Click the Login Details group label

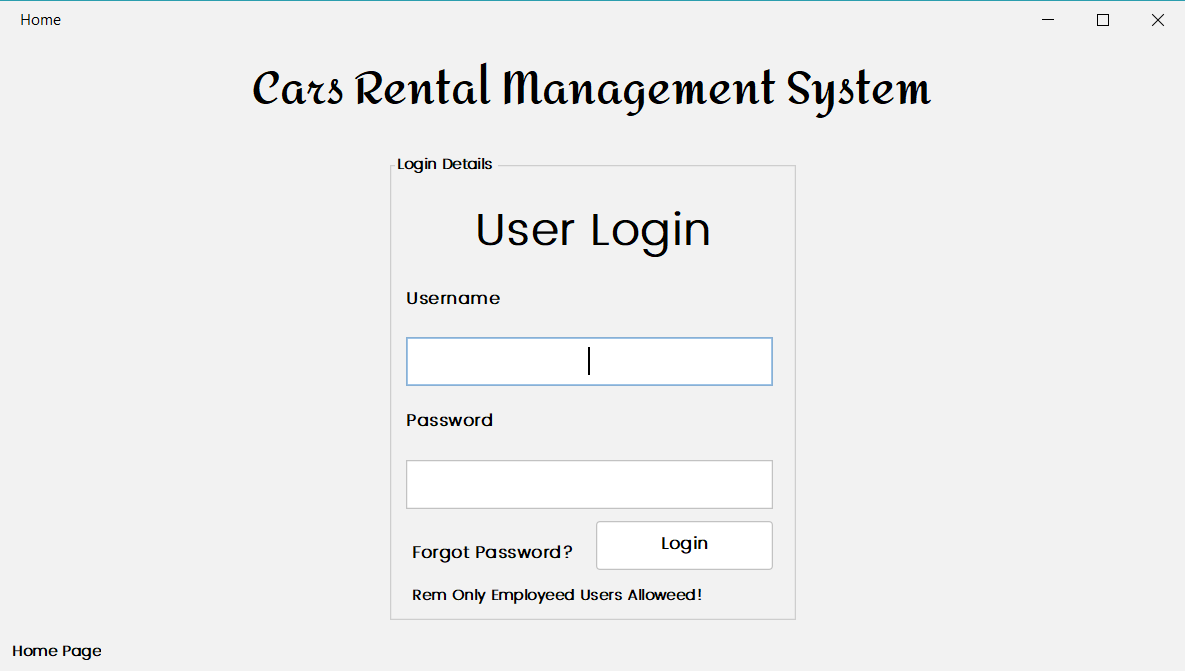click(x=444, y=163)
